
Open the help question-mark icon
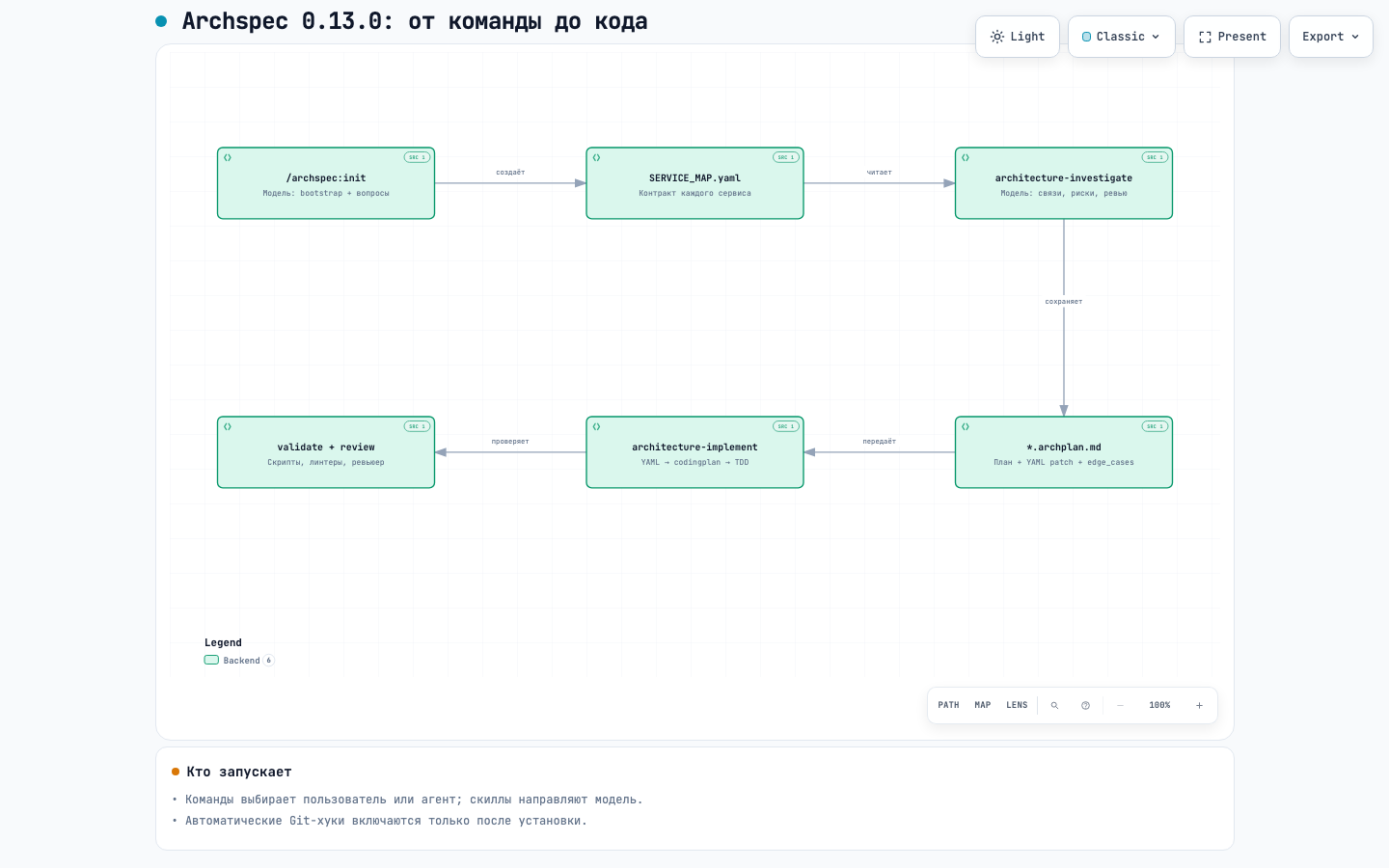point(1085,705)
